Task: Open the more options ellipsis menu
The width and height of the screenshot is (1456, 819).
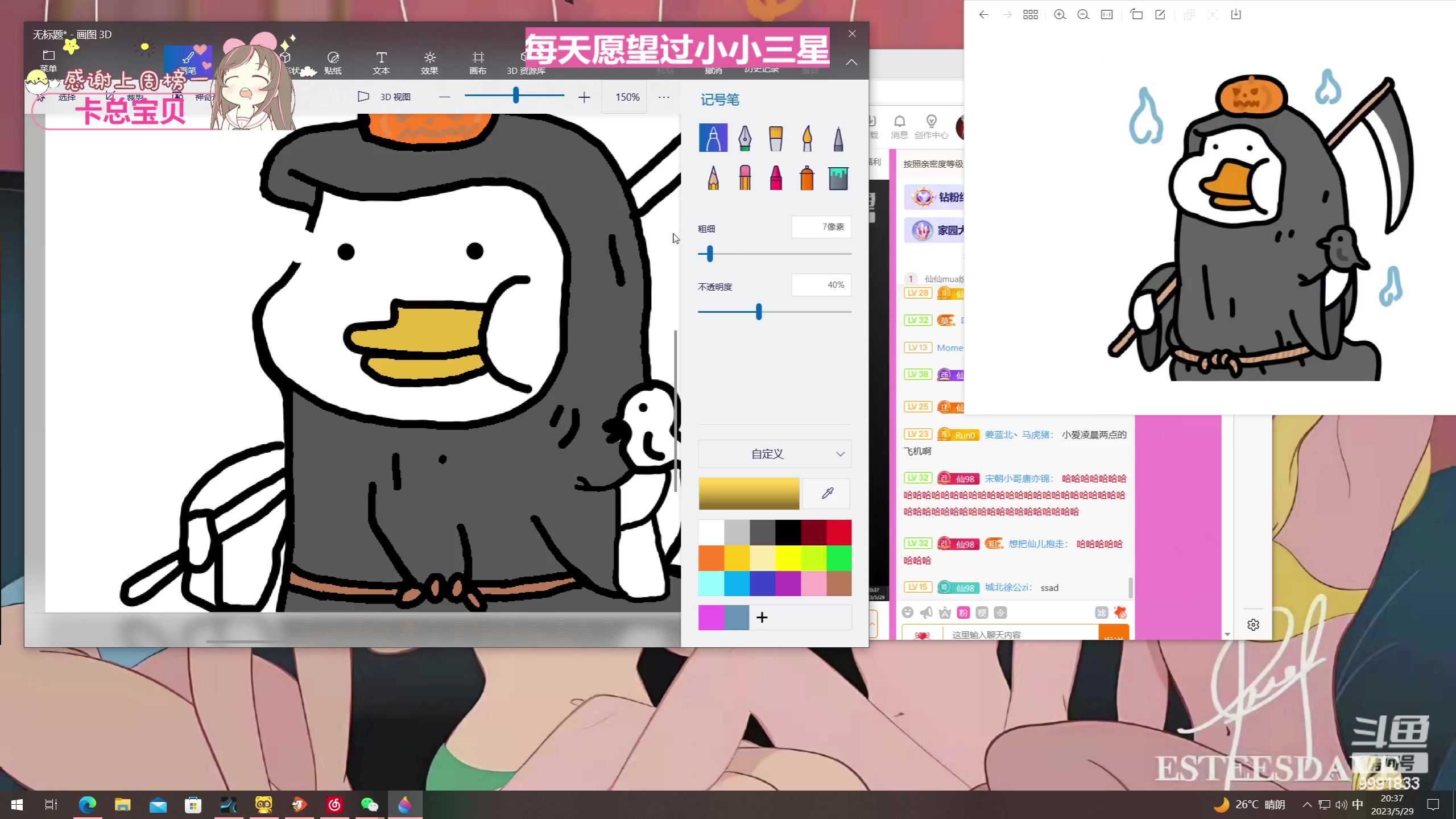Action: pyautogui.click(x=664, y=97)
